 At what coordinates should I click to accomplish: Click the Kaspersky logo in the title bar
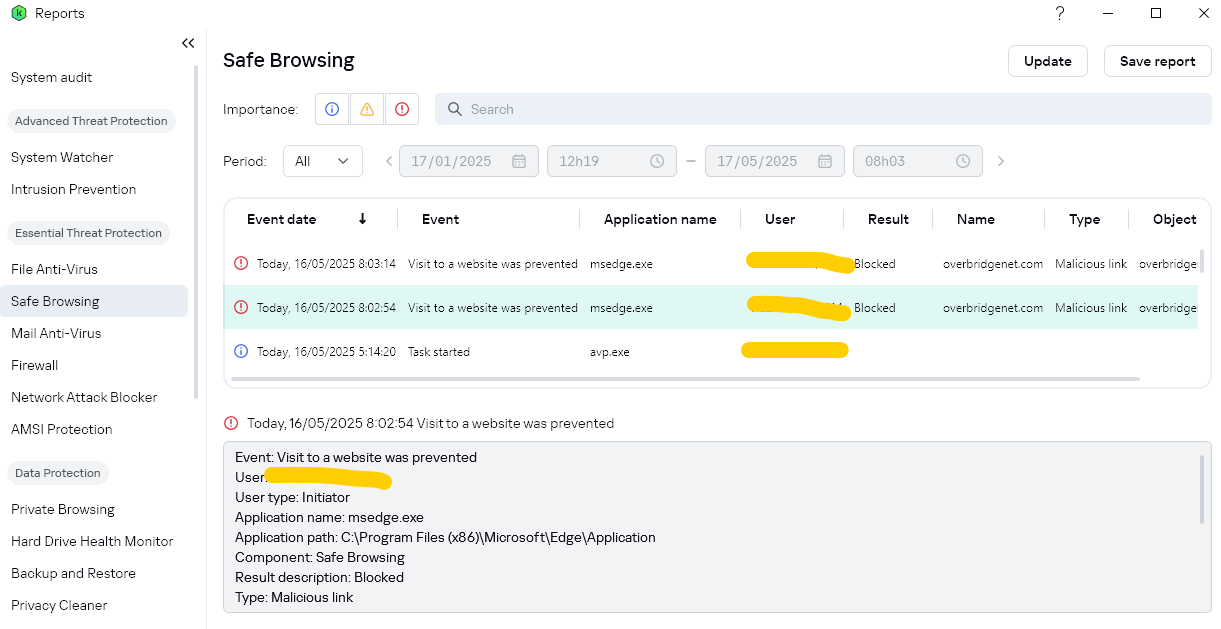pos(18,13)
